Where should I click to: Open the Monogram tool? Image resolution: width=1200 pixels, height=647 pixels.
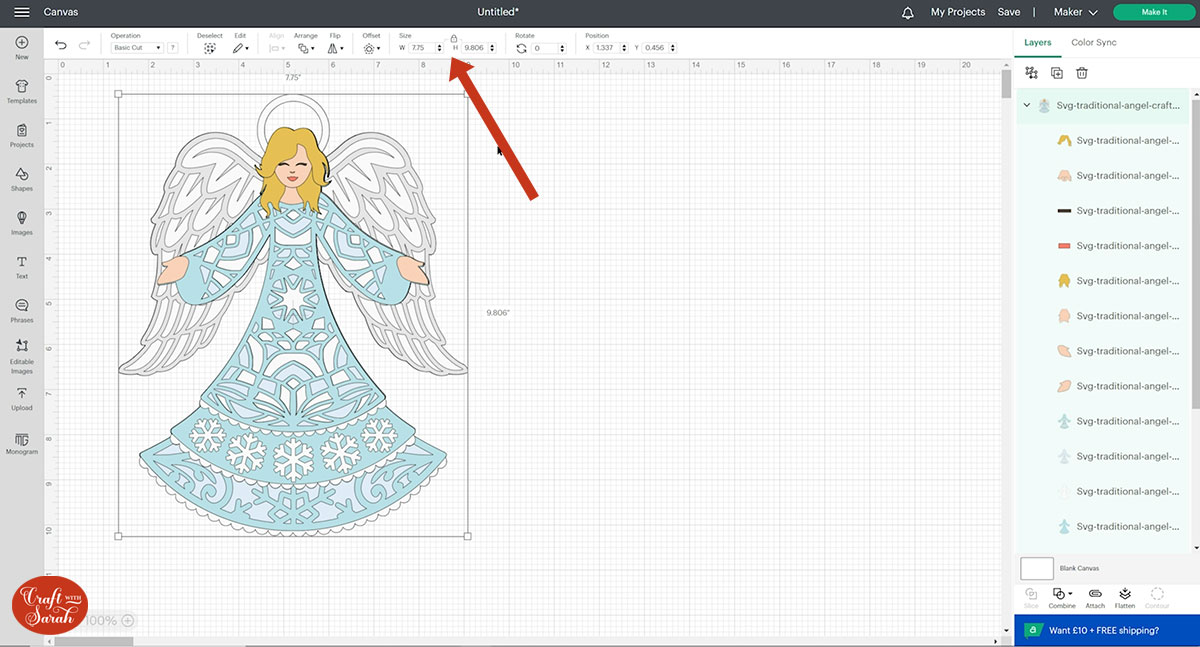22,443
